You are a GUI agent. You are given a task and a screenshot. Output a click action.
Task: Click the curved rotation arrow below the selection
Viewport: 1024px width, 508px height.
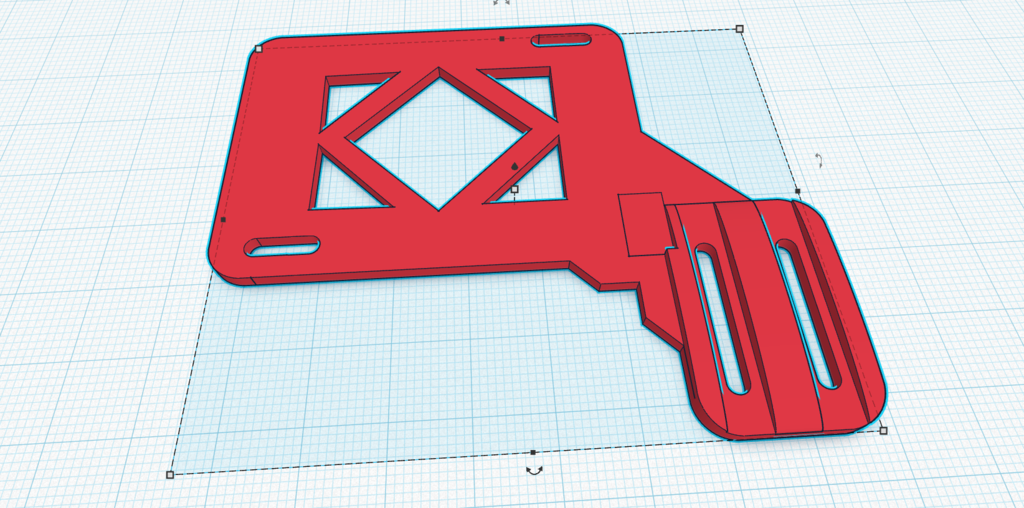534,470
